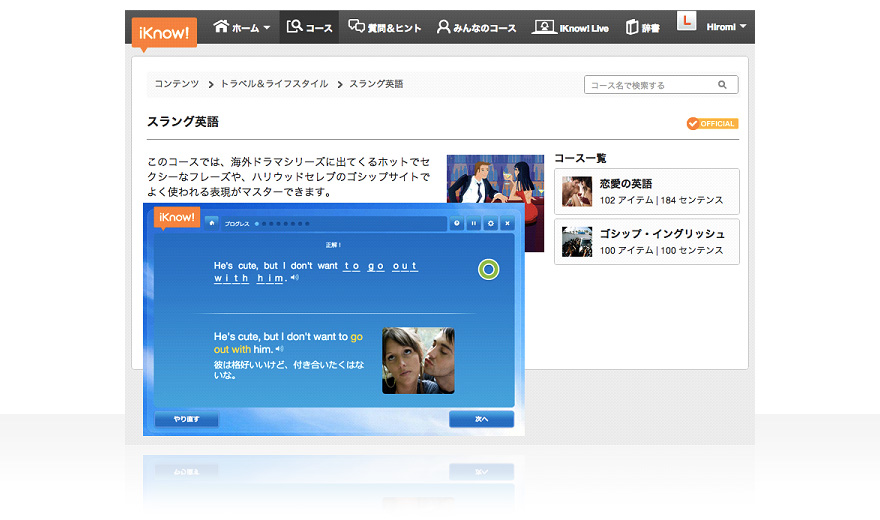Play audio for the fill-in sentence
880x520 pixels.
pos(295,277)
